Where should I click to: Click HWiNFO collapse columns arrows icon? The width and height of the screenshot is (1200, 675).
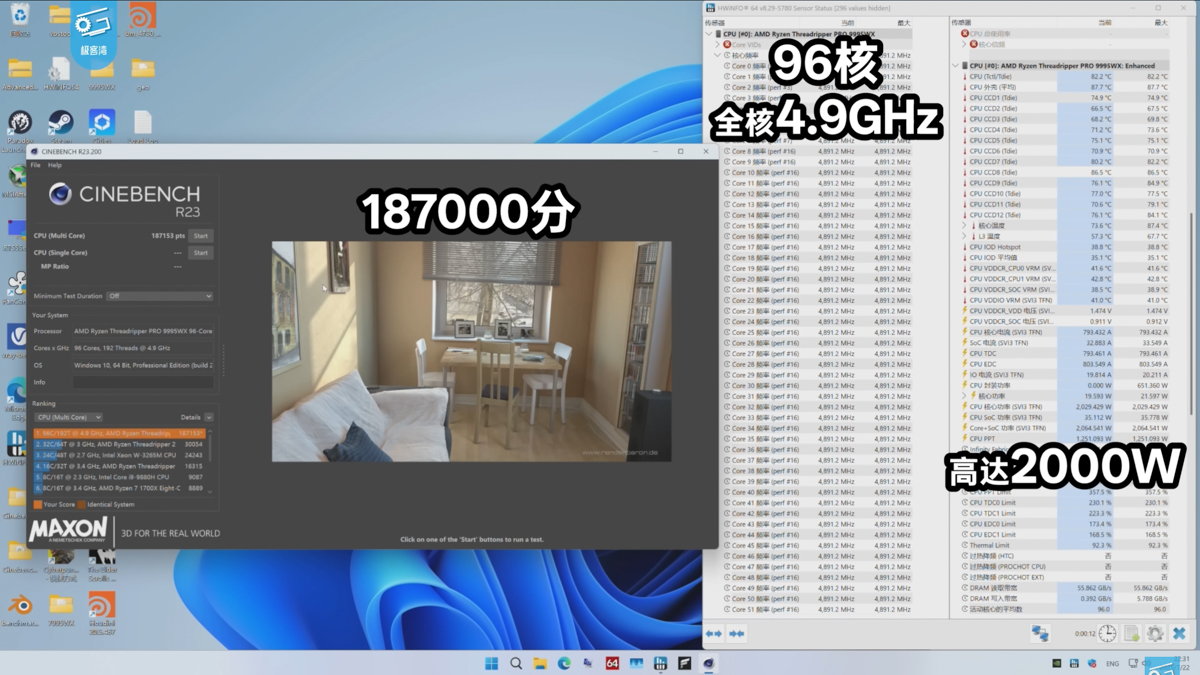pos(736,634)
